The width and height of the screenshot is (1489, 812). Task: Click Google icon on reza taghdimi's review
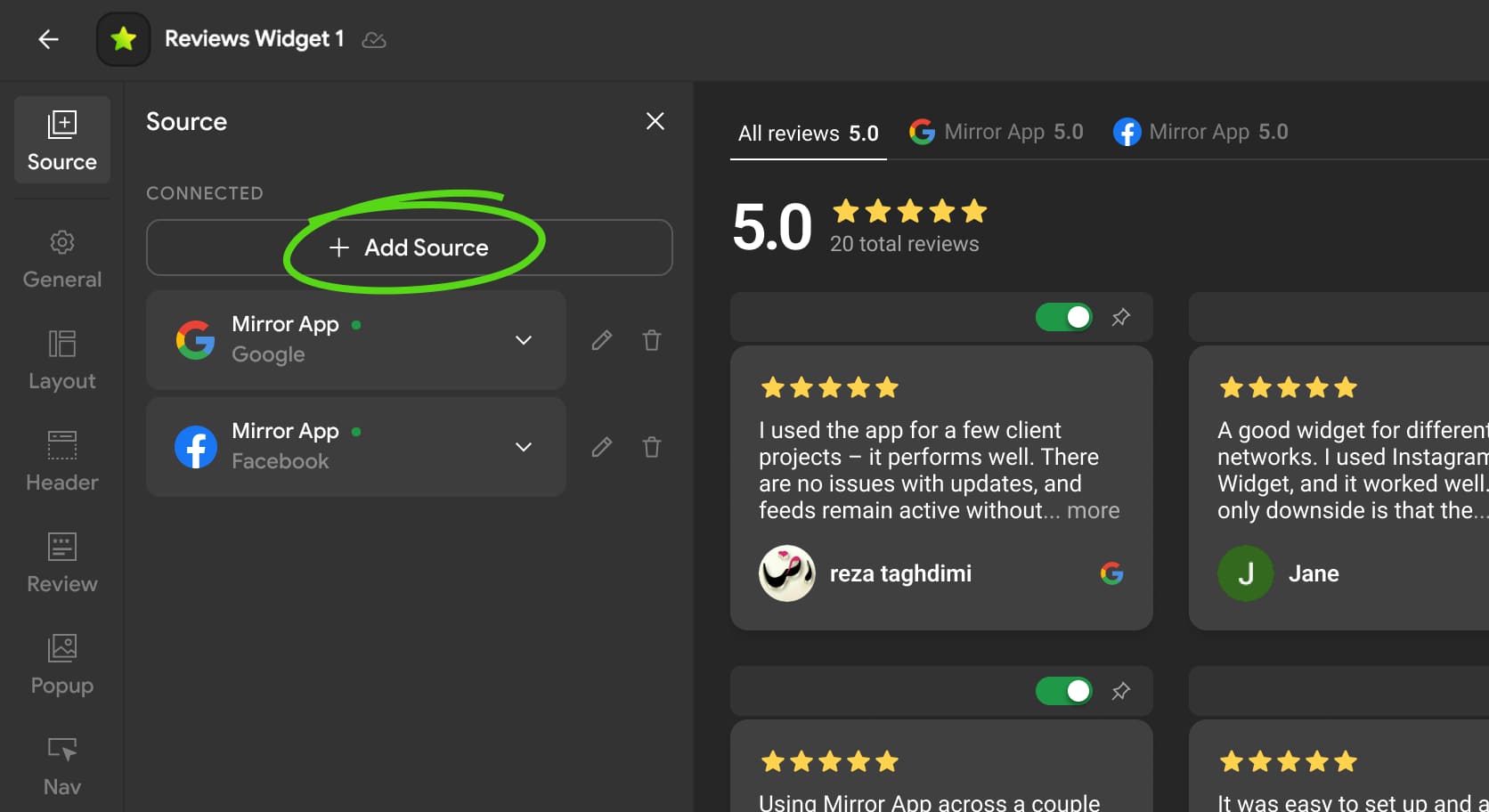coord(1112,573)
